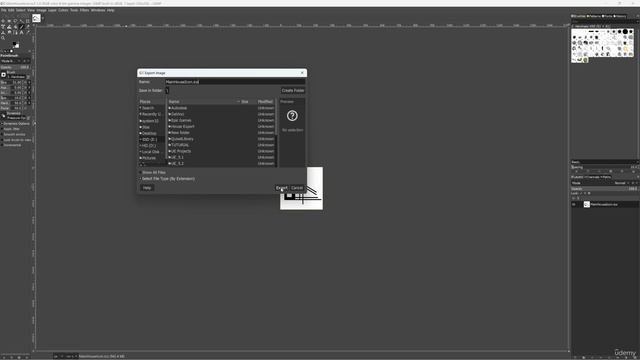This screenshot has height=360, width=640.
Task: Switch to the Patterns tab
Action: point(594,16)
